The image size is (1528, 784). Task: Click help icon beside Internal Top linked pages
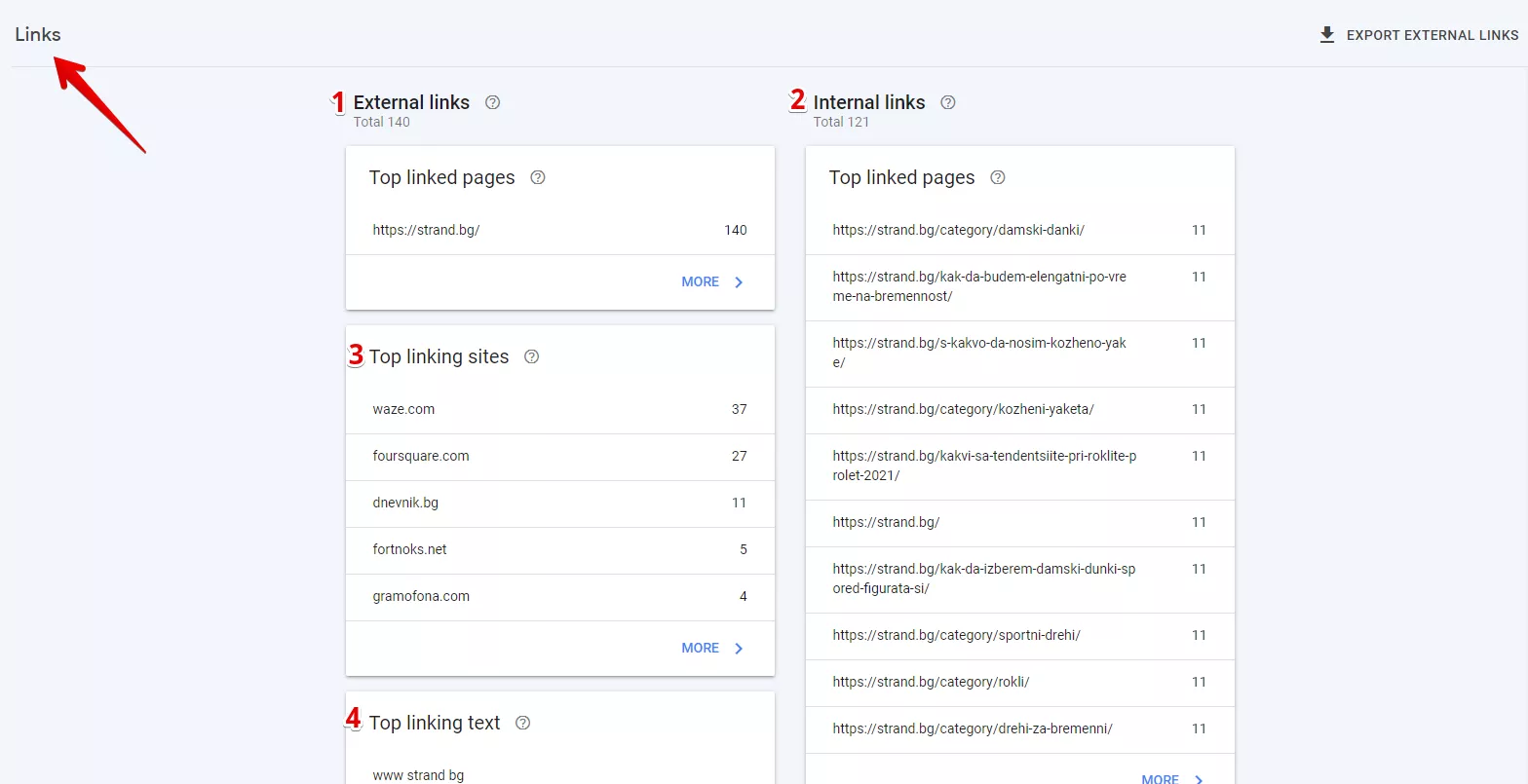point(998,177)
